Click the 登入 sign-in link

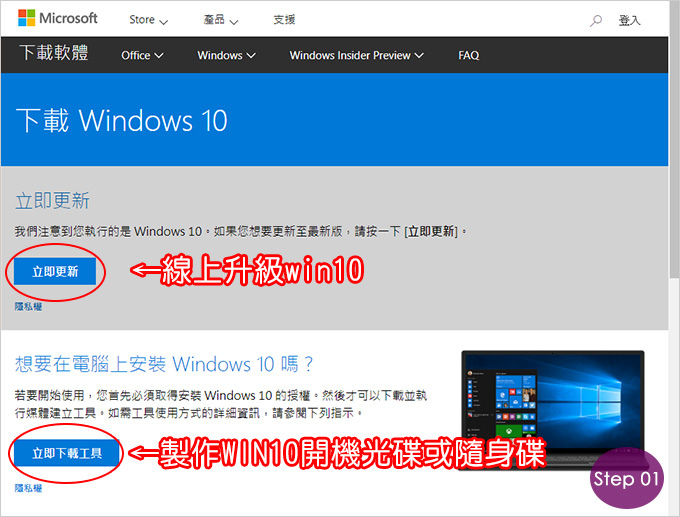[629, 20]
